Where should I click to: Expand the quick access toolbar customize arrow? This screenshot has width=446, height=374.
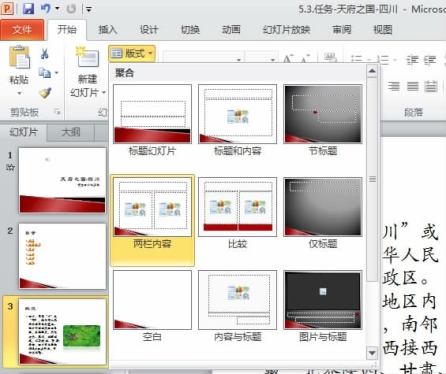[89, 9]
